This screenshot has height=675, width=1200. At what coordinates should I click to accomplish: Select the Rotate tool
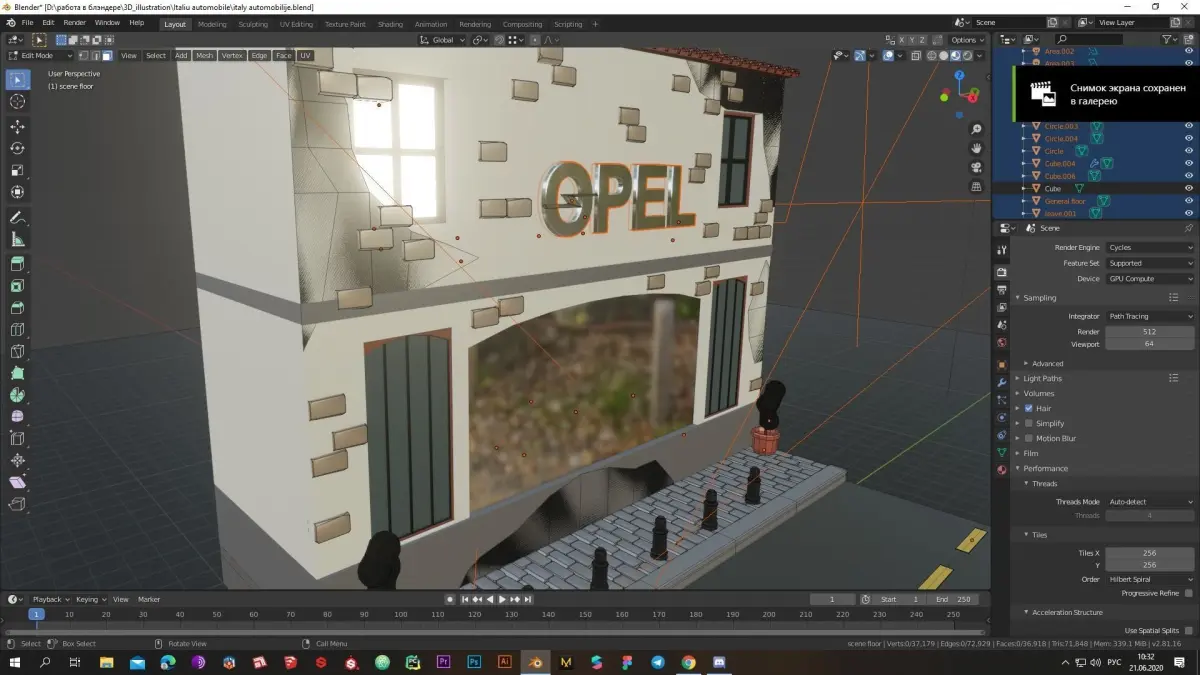(17, 149)
